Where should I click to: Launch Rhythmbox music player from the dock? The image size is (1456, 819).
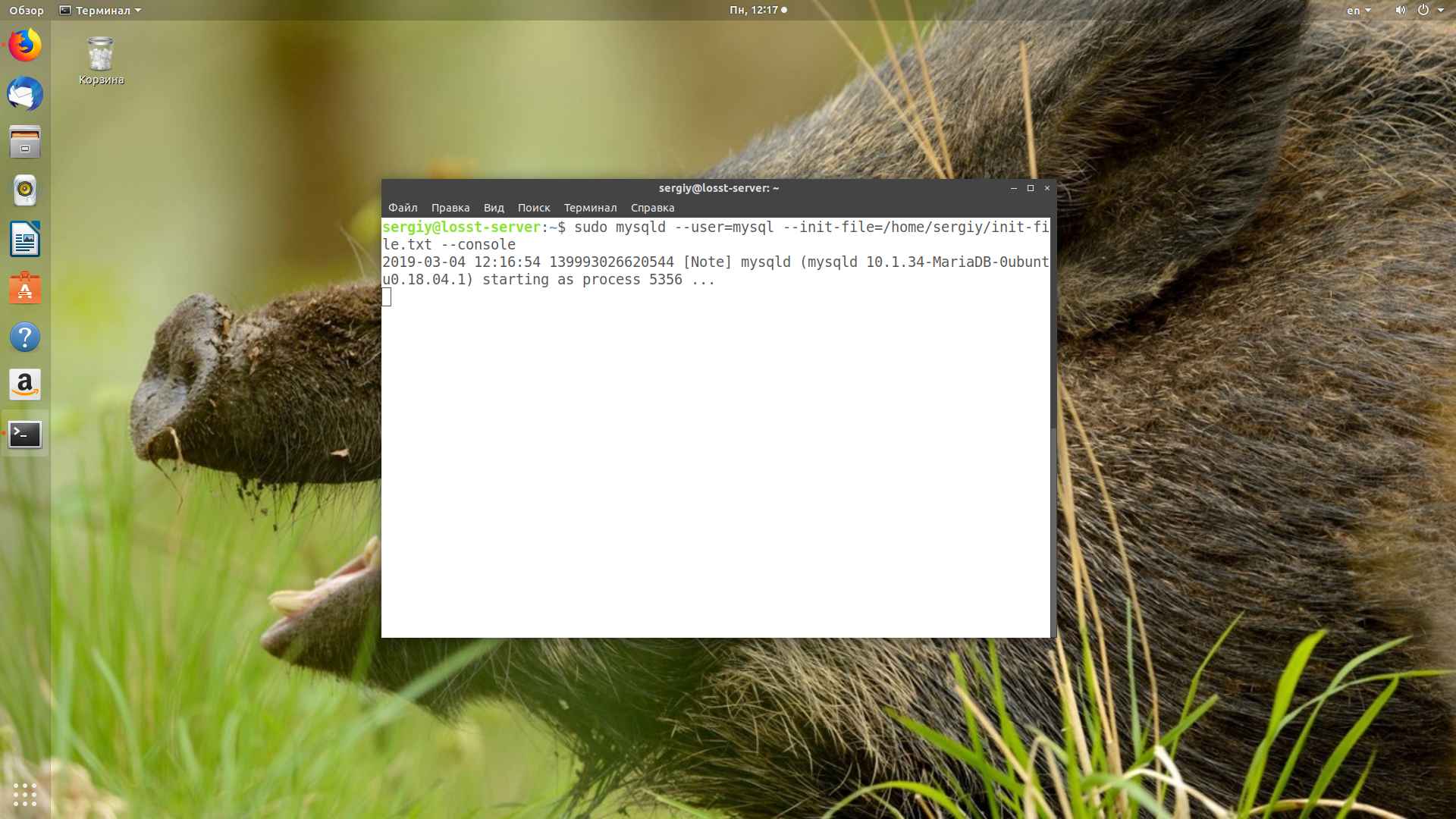click(25, 191)
